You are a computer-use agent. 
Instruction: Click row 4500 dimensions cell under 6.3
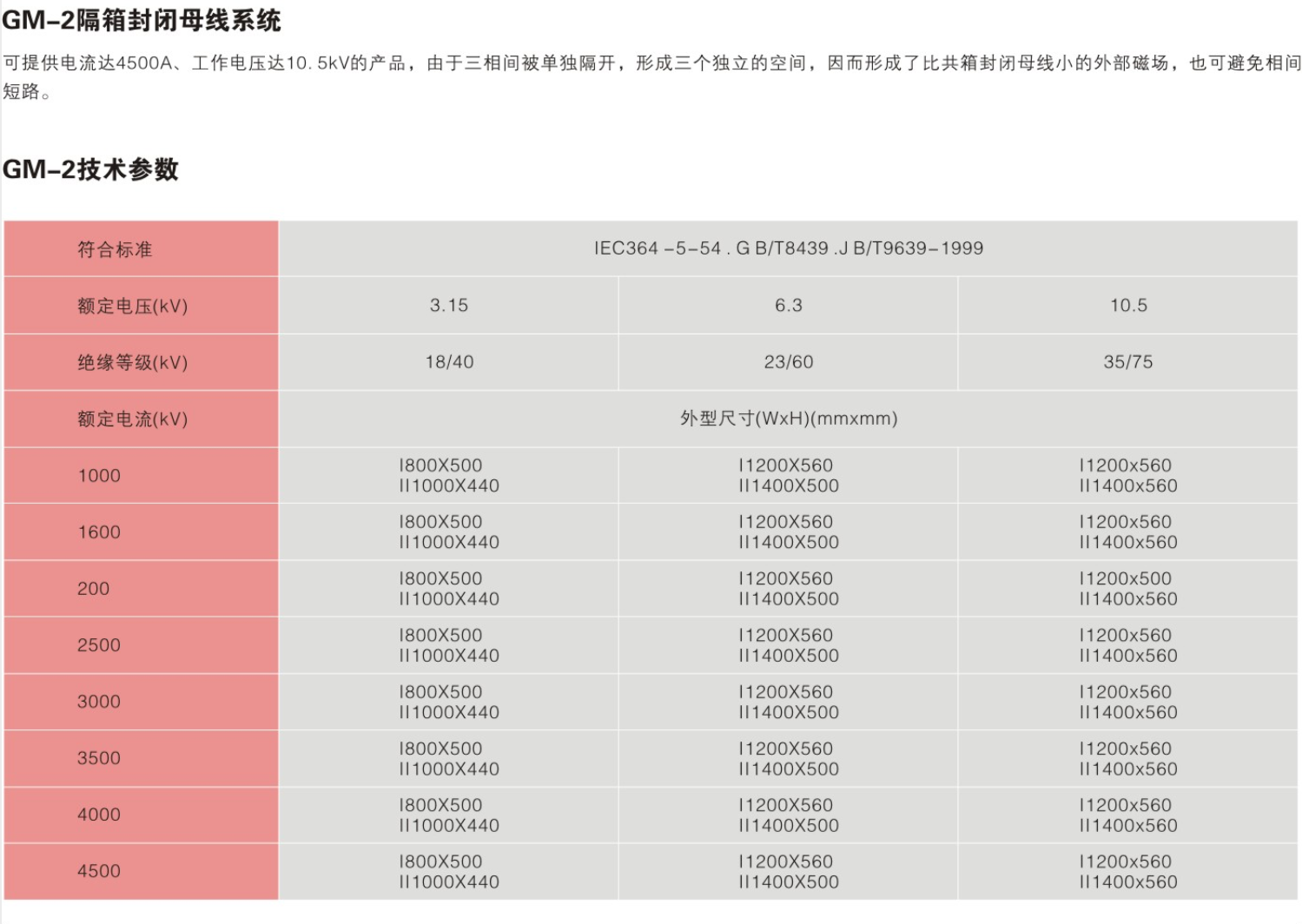click(788, 871)
